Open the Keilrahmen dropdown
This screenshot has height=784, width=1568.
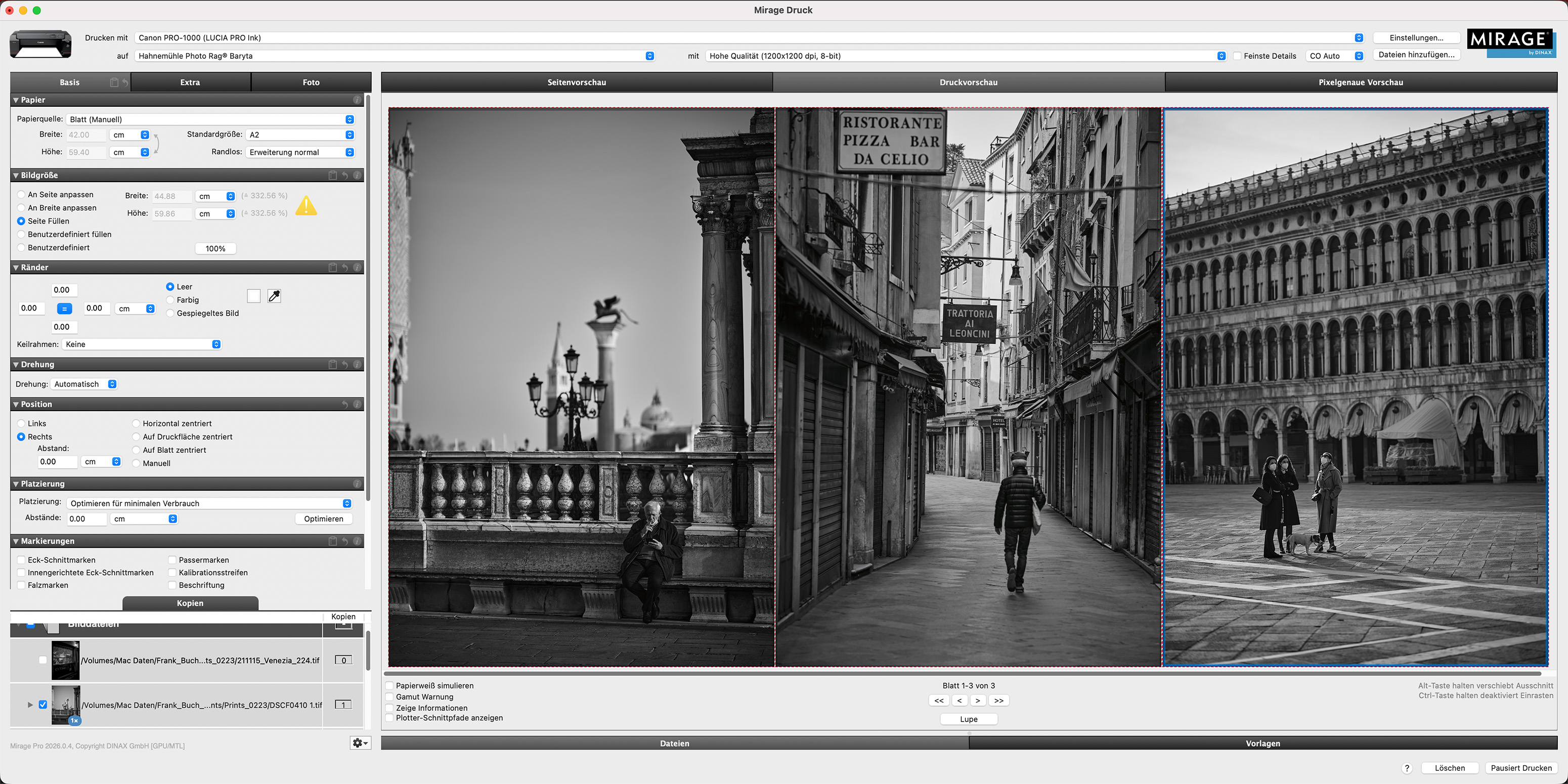point(141,344)
